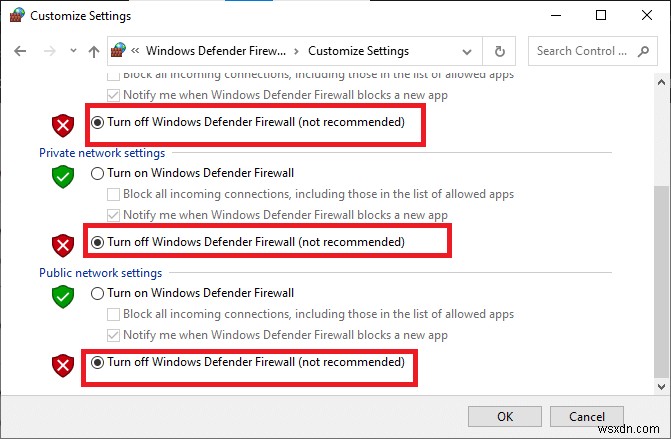Click the Back navigation arrow

click(18, 51)
